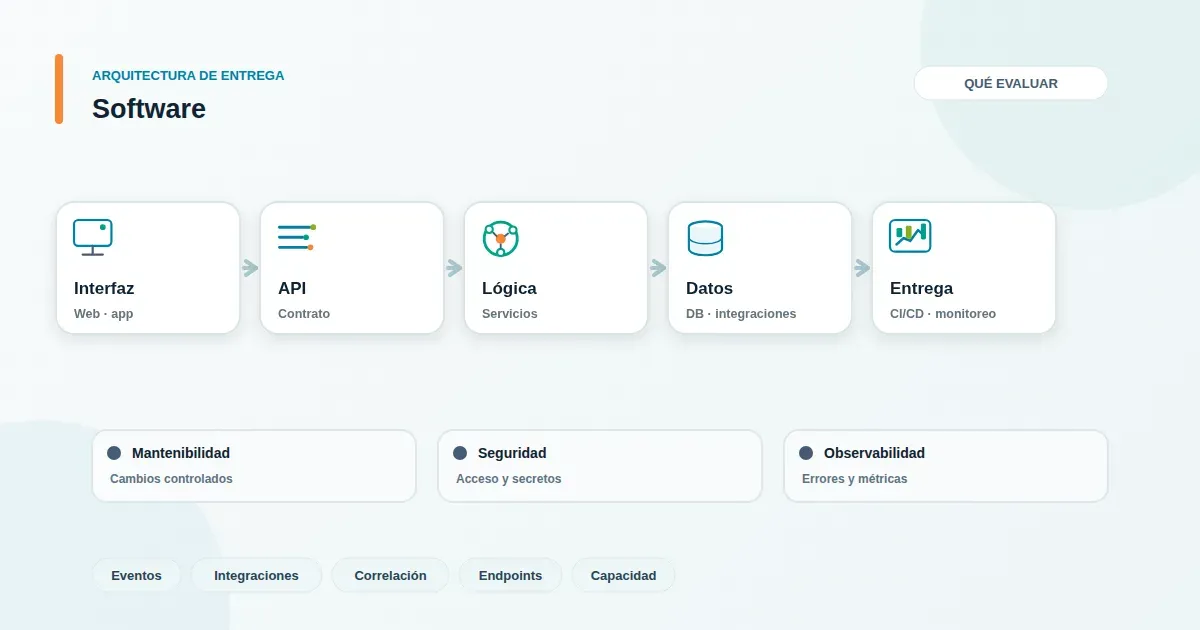The width and height of the screenshot is (1200, 630).
Task: Click the 'CI/CD · monitoreo' subtitle
Action: (x=943, y=314)
